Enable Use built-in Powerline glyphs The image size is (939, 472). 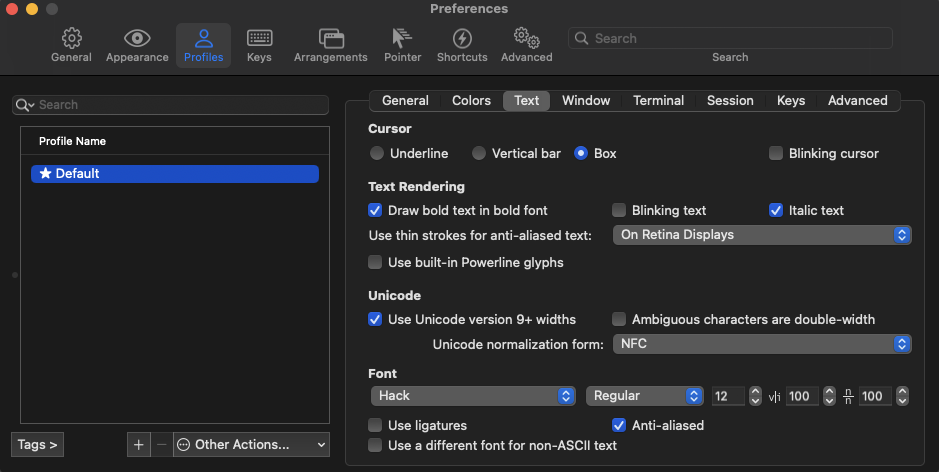click(x=375, y=262)
